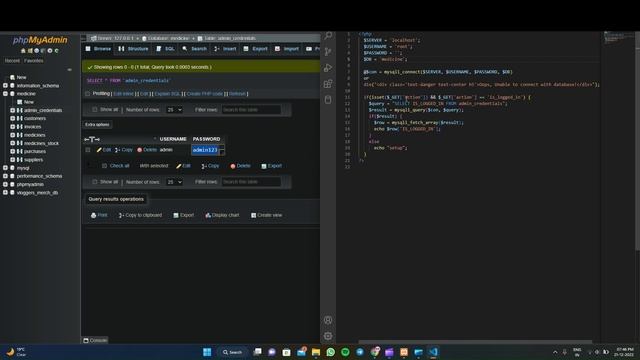Image resolution: width=640 pixels, height=360 pixels.
Task: Open Spotify from the taskbar
Action: (x=345, y=352)
